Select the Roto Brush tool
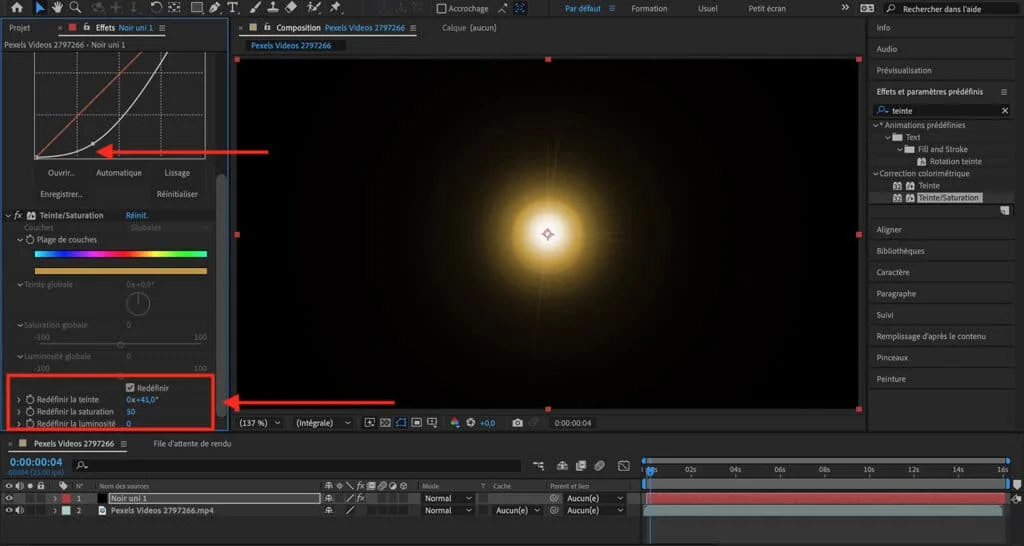The width and height of the screenshot is (1024, 546). 314,8
